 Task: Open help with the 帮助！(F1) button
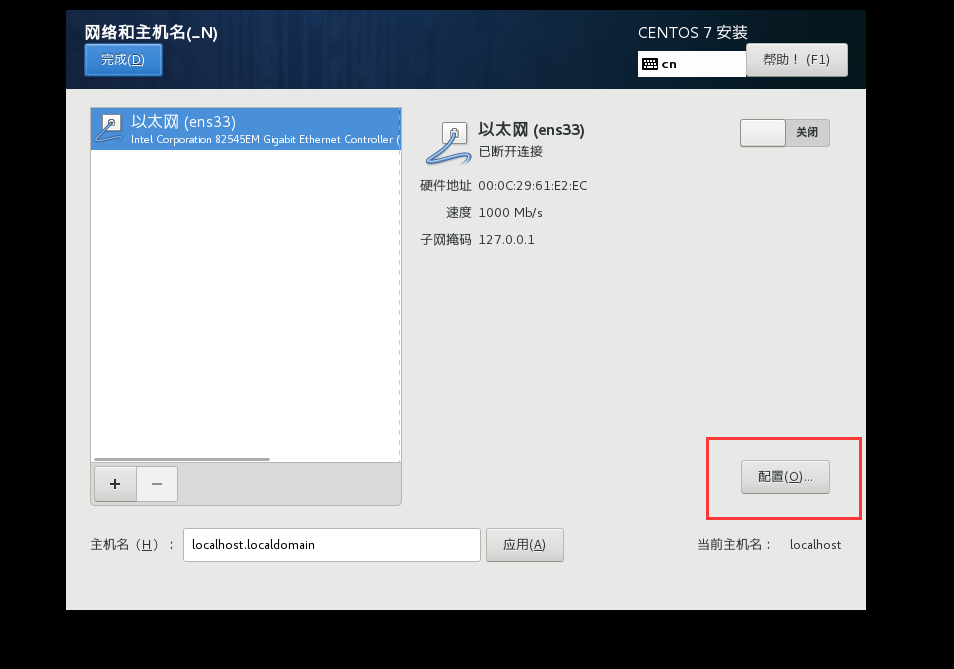(796, 60)
